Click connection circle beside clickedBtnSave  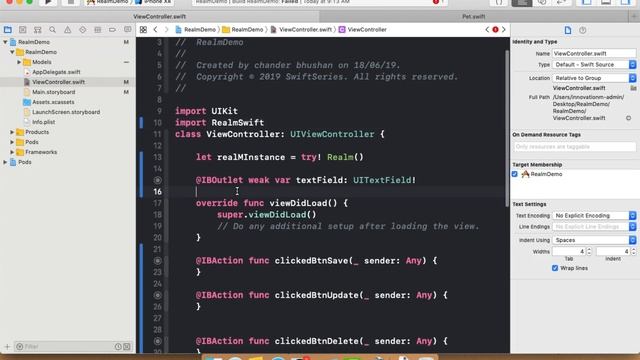(x=158, y=260)
